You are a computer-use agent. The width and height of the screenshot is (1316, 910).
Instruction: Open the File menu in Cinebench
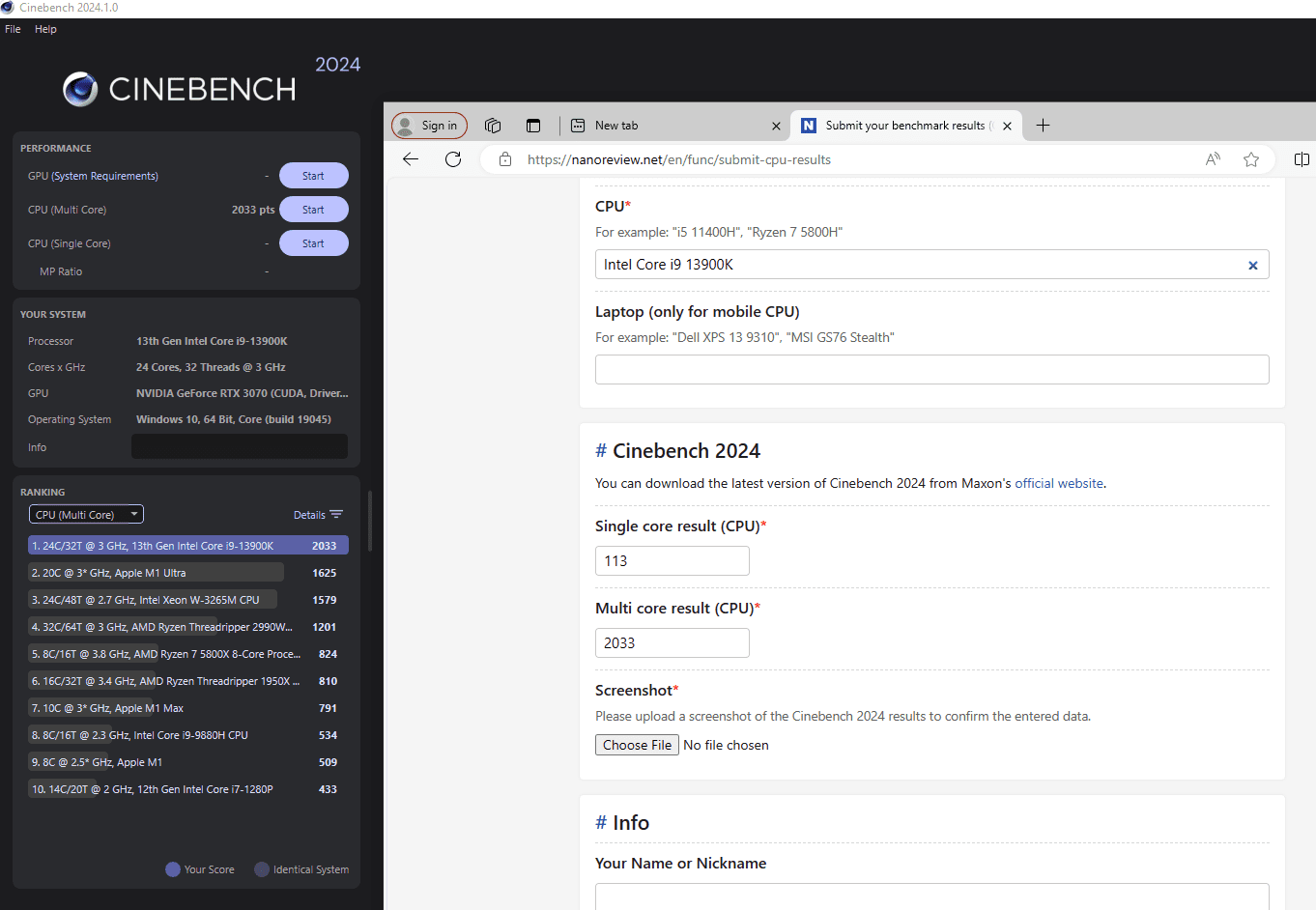point(13,29)
